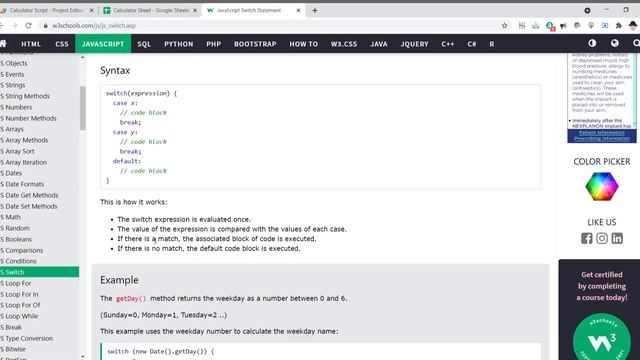Click the Patient Information ad link
The height and width of the screenshot is (360, 640).
602,133
